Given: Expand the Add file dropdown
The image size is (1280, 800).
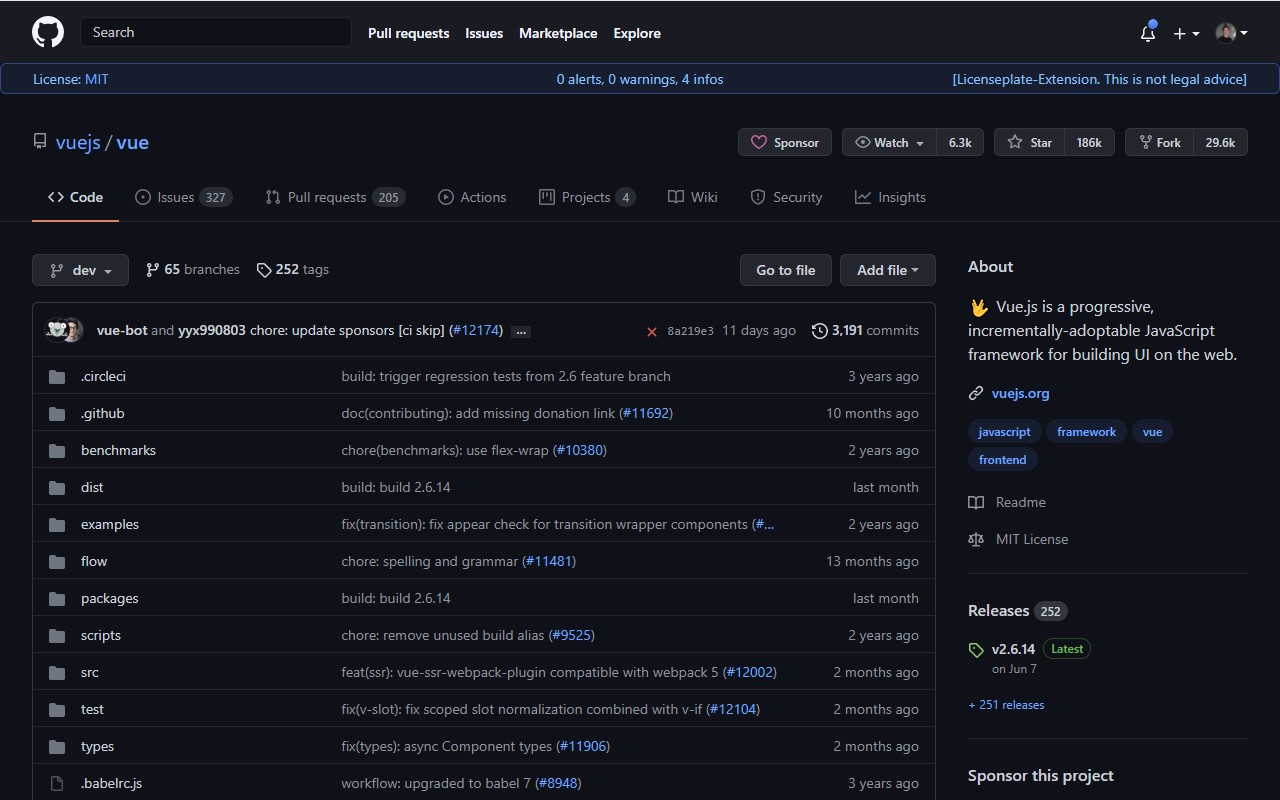Looking at the screenshot, I should click(888, 270).
